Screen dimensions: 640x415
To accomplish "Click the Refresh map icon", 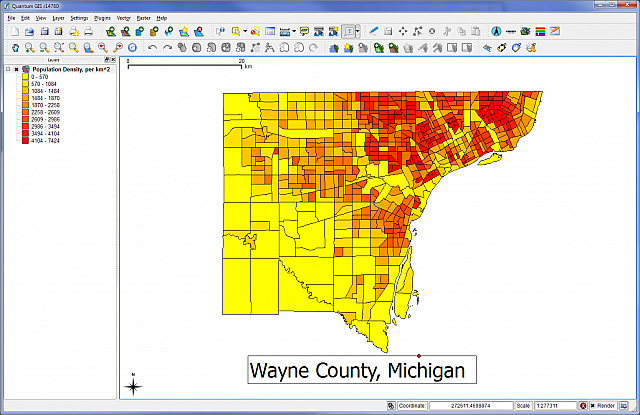I will (x=132, y=47).
